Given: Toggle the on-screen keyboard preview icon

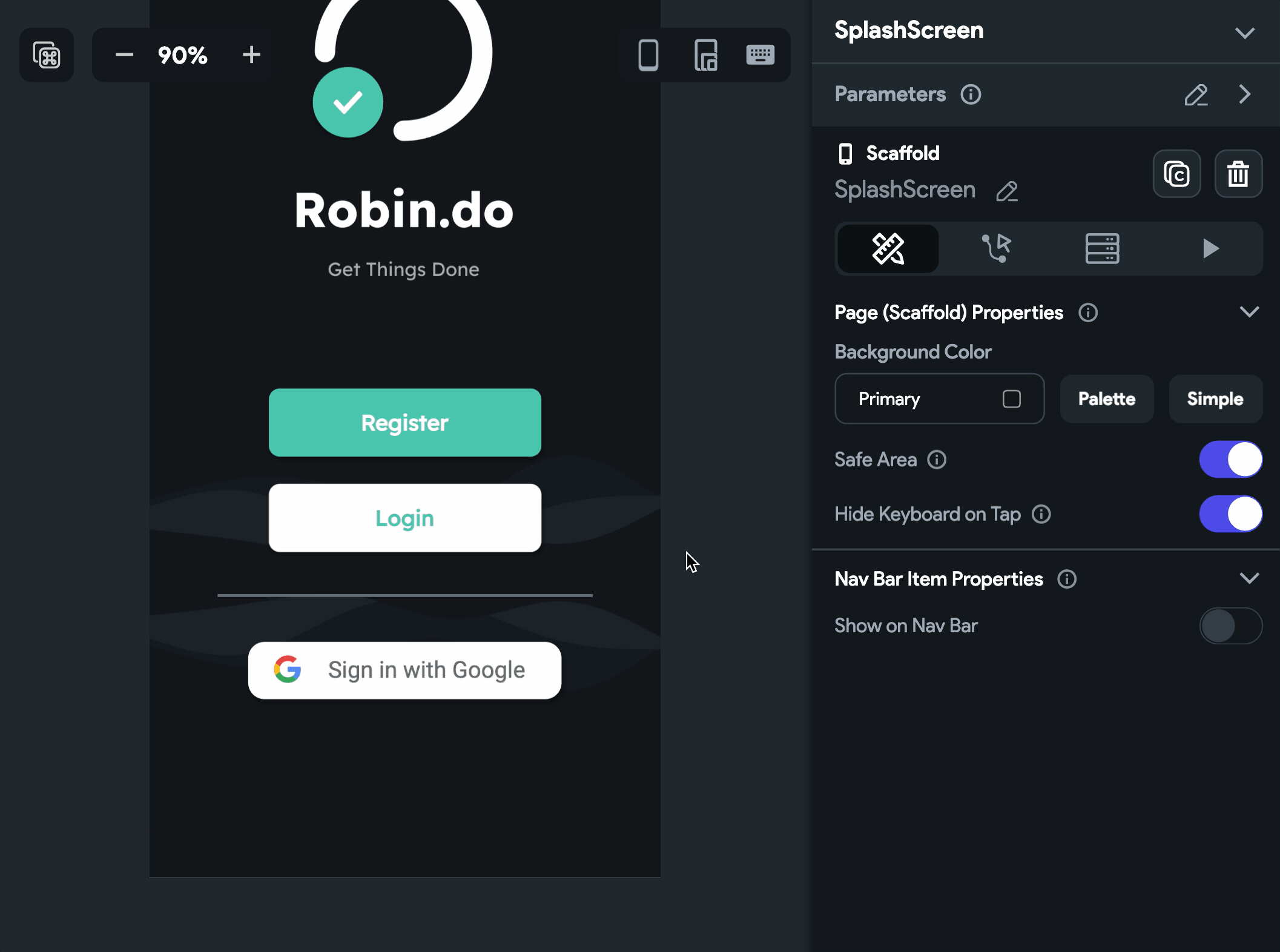Looking at the screenshot, I should (x=760, y=55).
